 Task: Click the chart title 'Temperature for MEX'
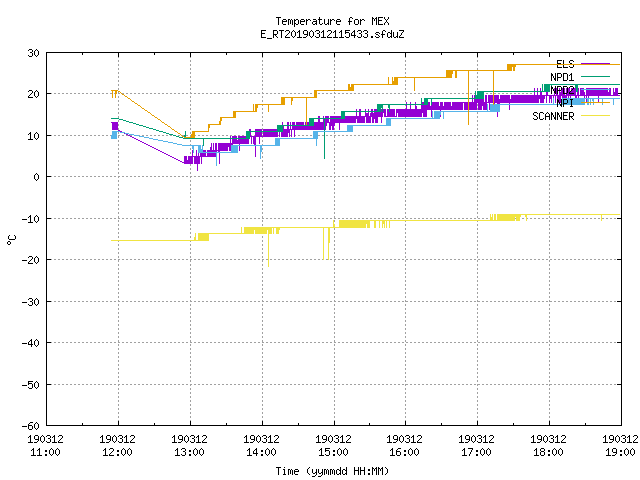point(332,21)
